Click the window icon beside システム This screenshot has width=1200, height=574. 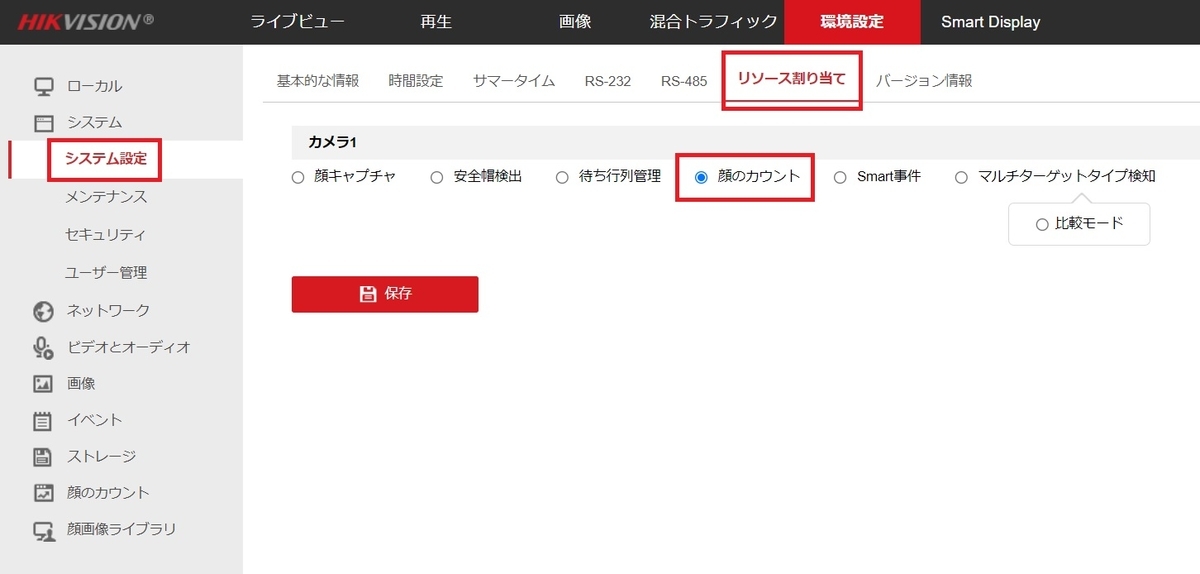43,123
